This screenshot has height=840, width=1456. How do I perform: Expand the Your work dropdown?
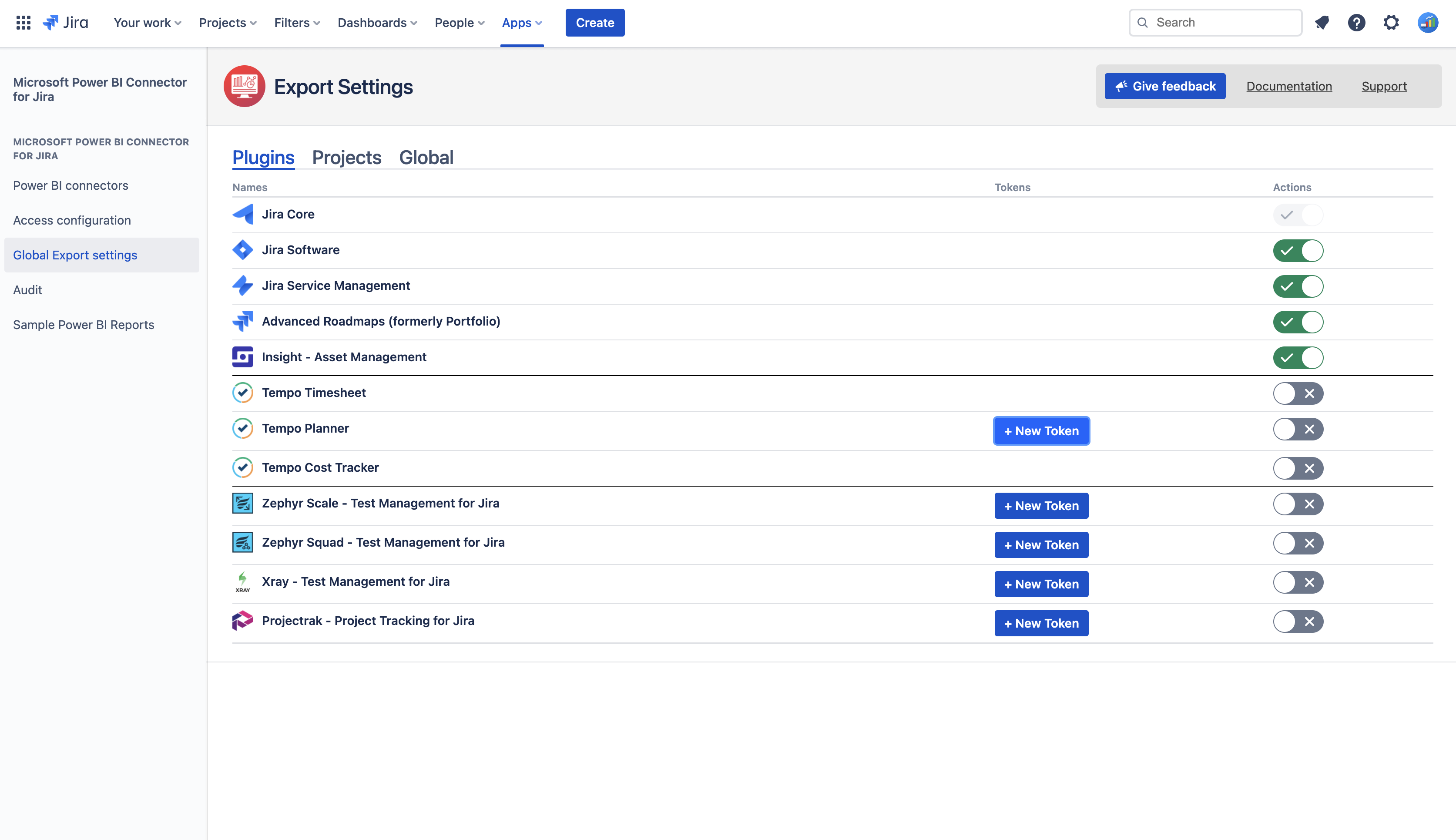148,23
